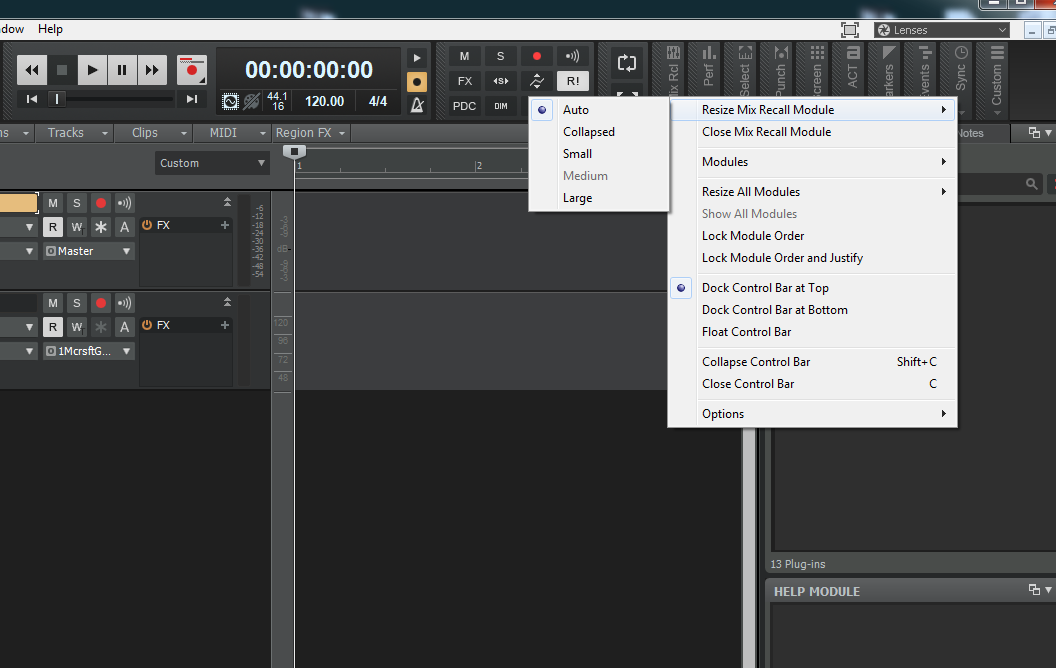Mute the first track with M button
Viewport: 1056px width, 668px height.
pos(53,203)
